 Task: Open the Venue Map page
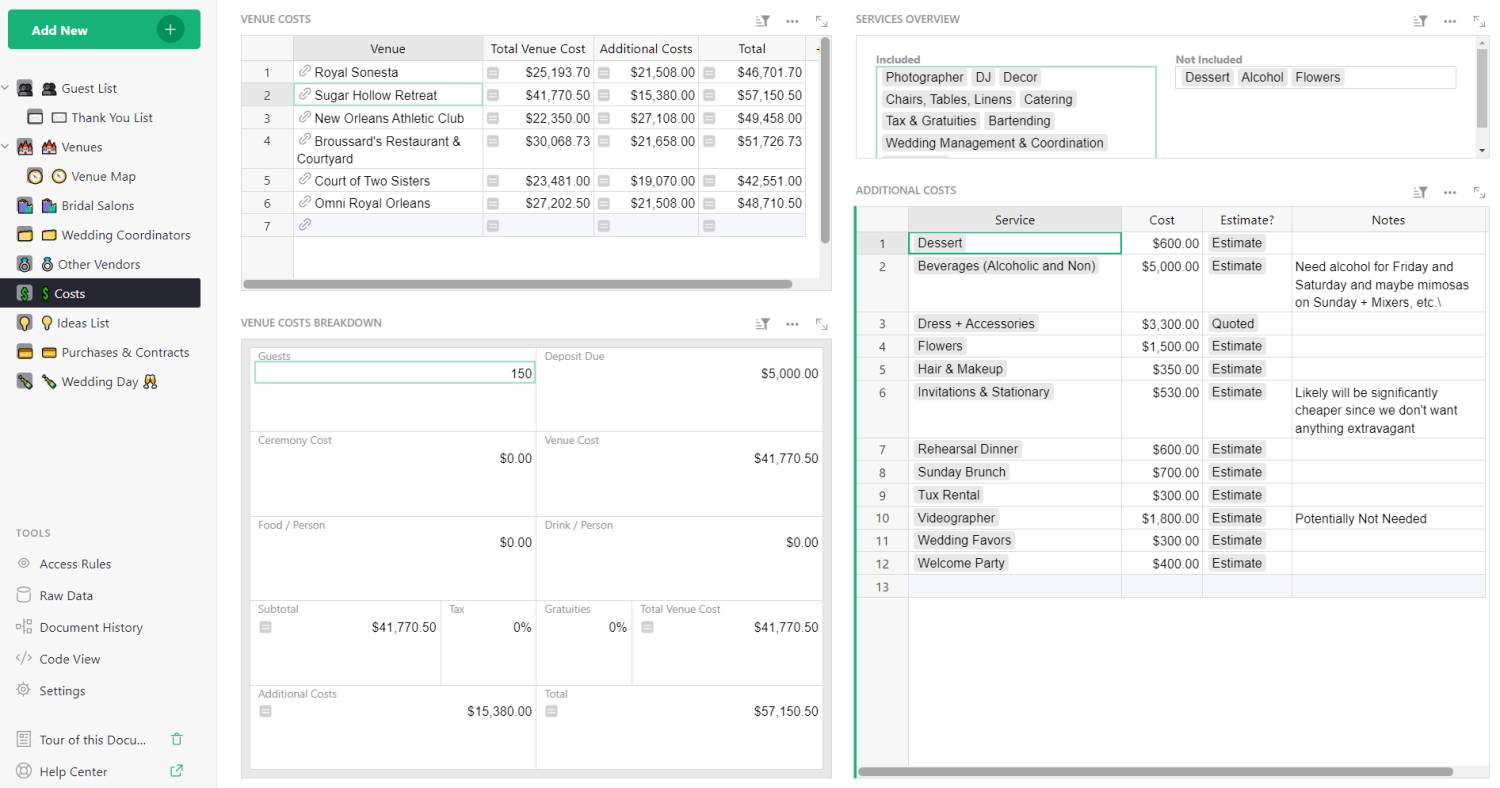pos(103,176)
